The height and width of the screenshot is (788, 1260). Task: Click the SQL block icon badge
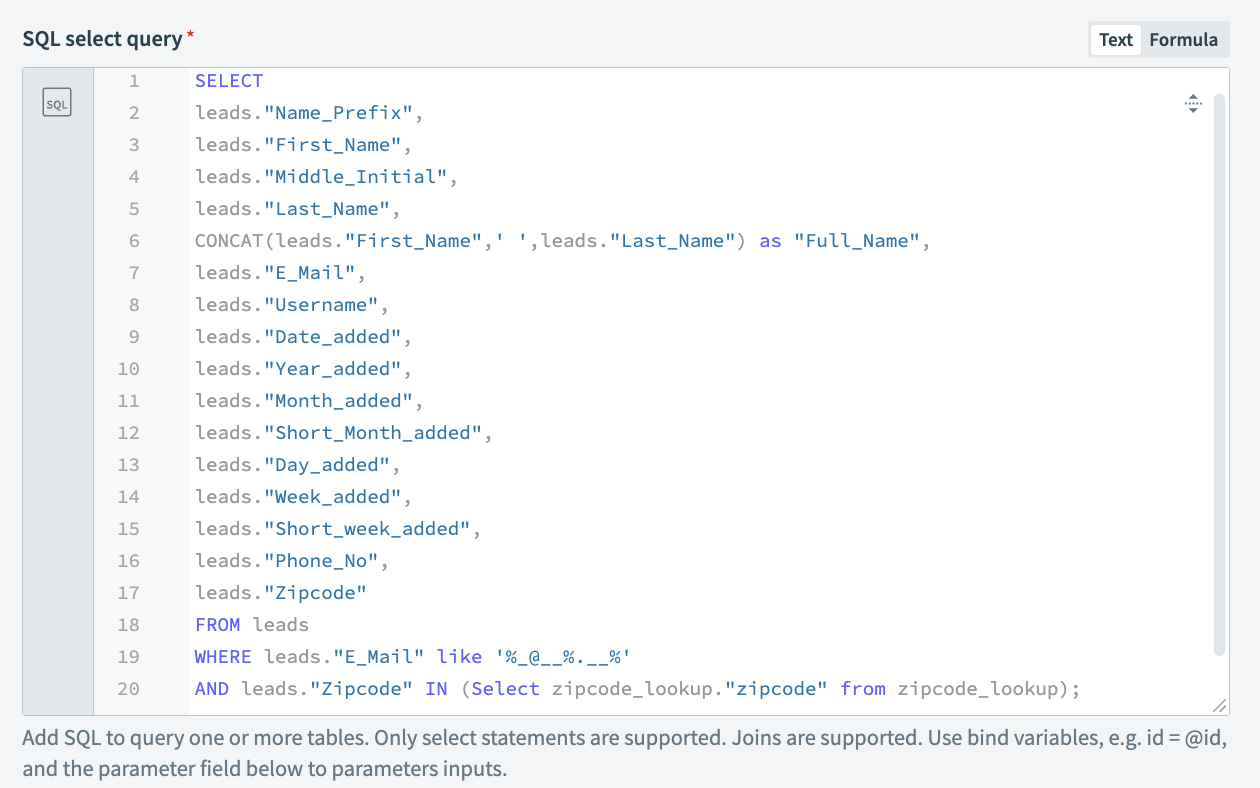click(57, 101)
